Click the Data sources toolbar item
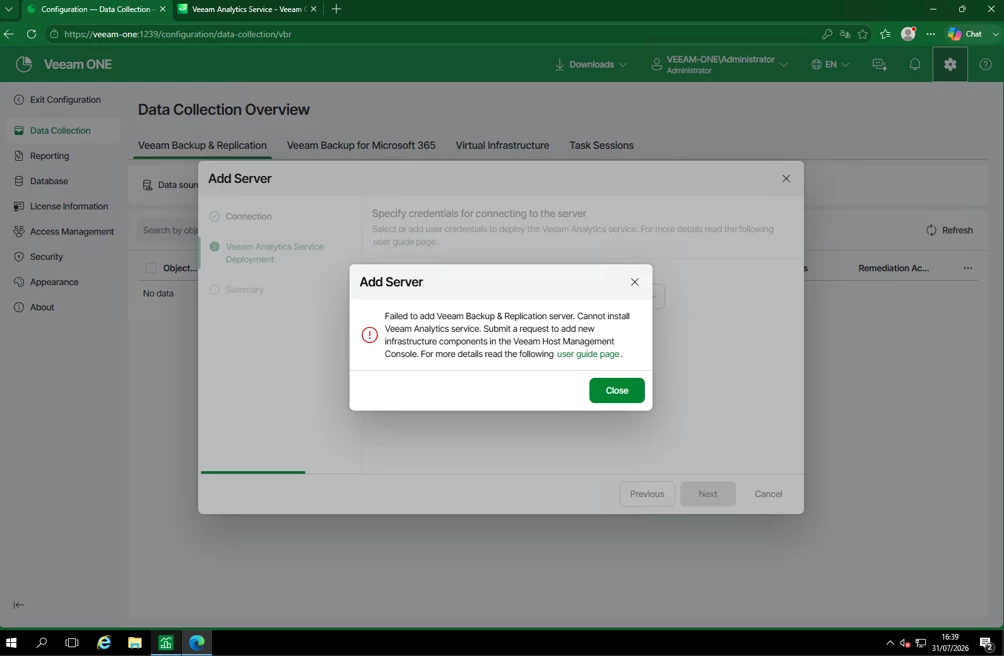Viewport: 1004px width, 656px height. point(170,185)
